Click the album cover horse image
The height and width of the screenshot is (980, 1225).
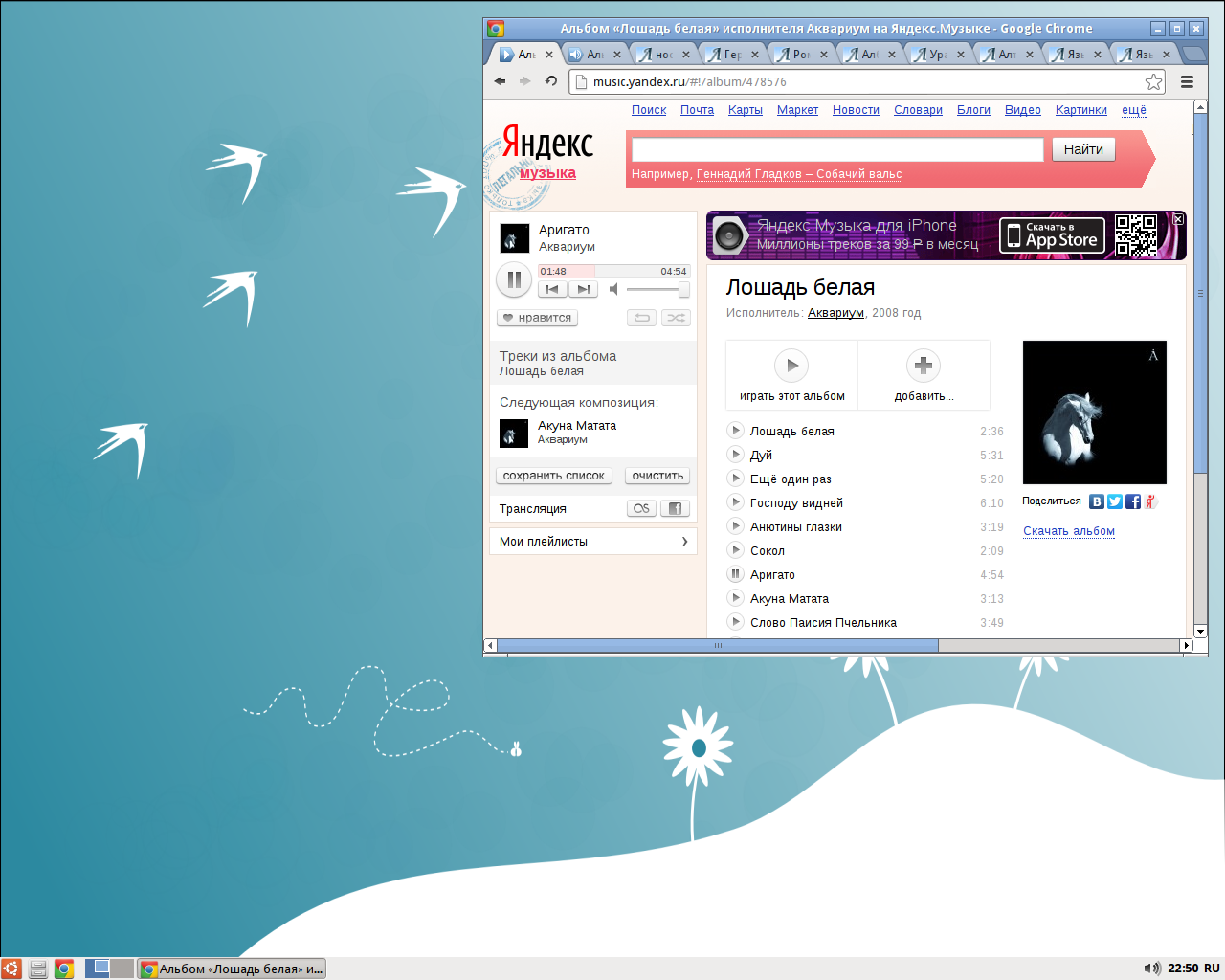coord(1095,412)
